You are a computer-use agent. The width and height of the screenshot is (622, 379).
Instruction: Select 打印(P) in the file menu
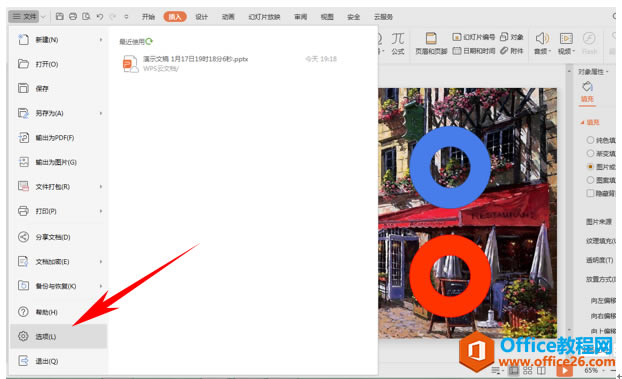pyautogui.click(x=59, y=211)
